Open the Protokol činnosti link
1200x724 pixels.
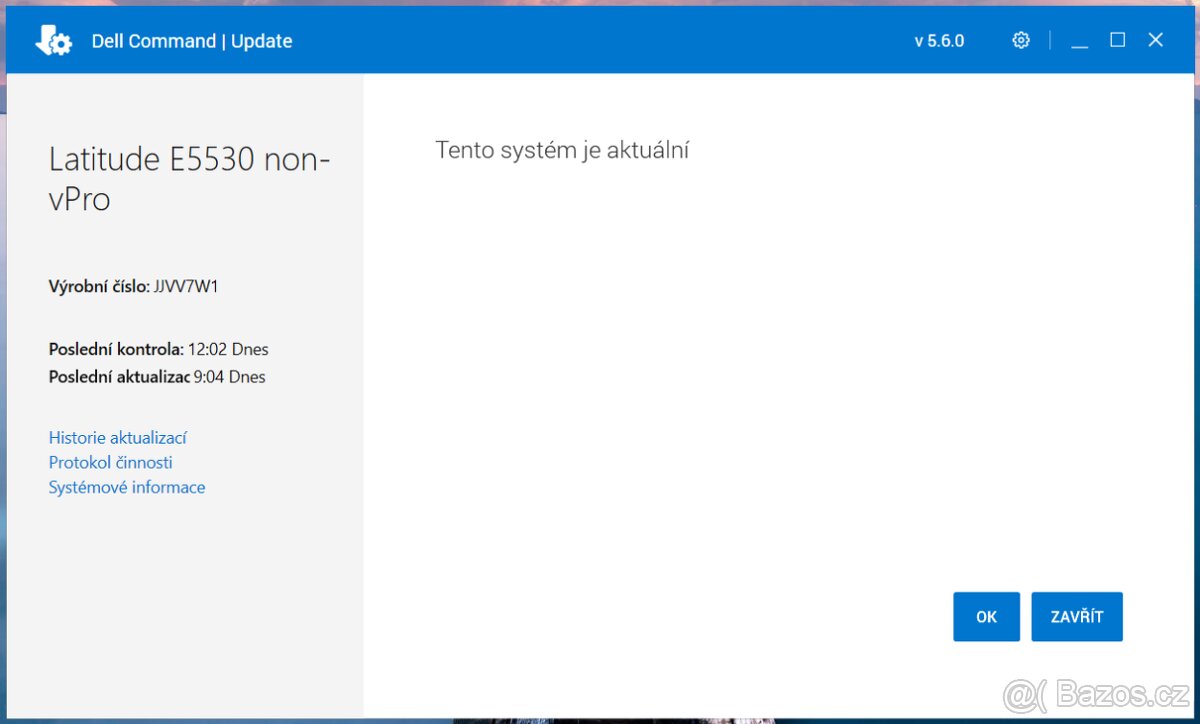(x=110, y=462)
